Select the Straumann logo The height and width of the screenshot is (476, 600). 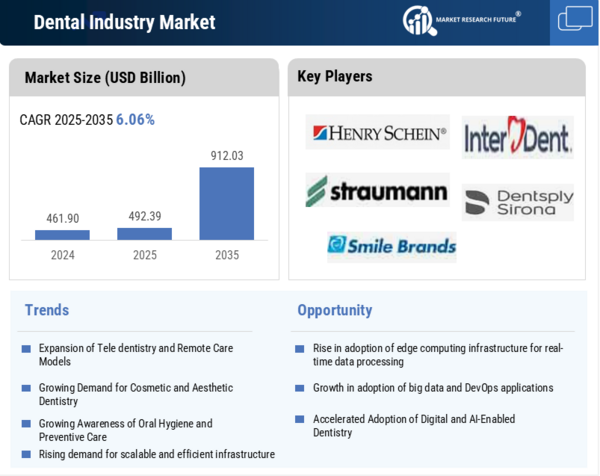point(377,190)
